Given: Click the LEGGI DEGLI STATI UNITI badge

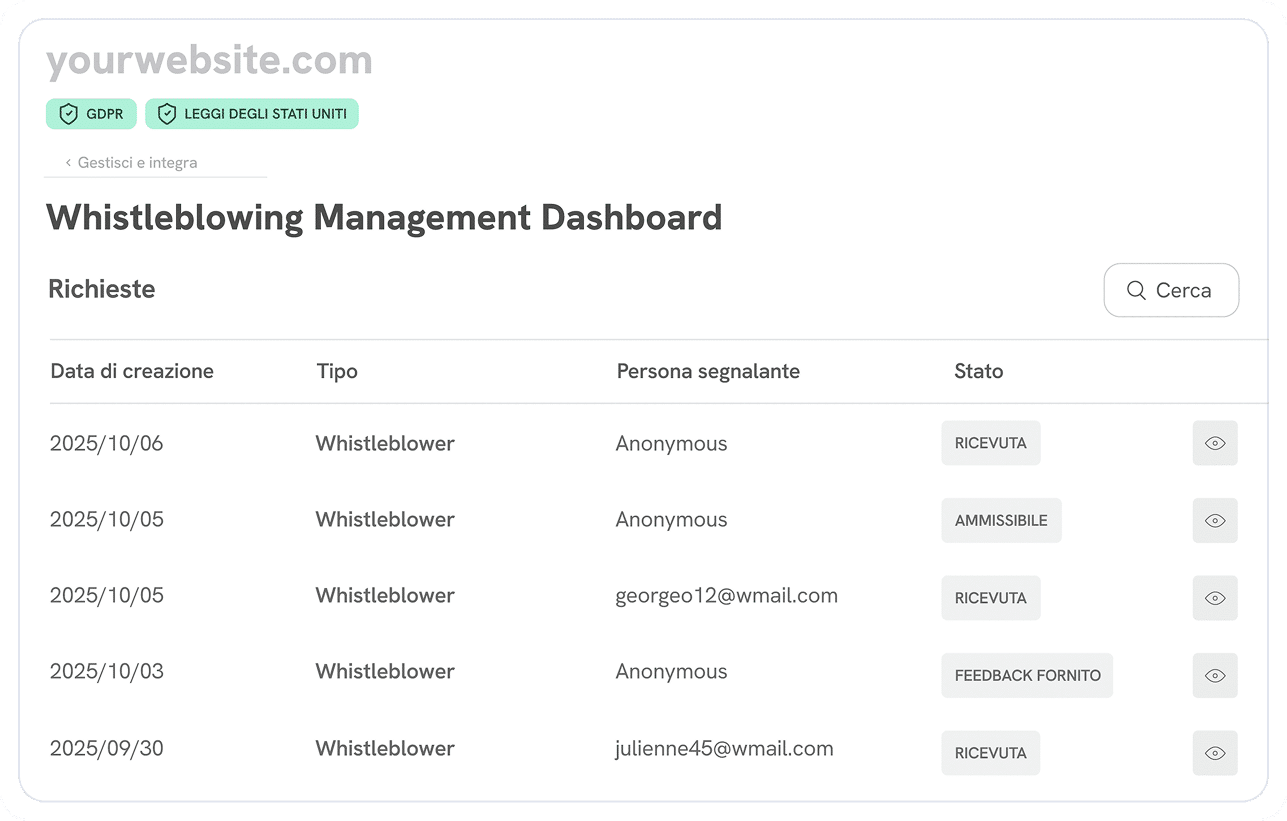Looking at the screenshot, I should 252,114.
